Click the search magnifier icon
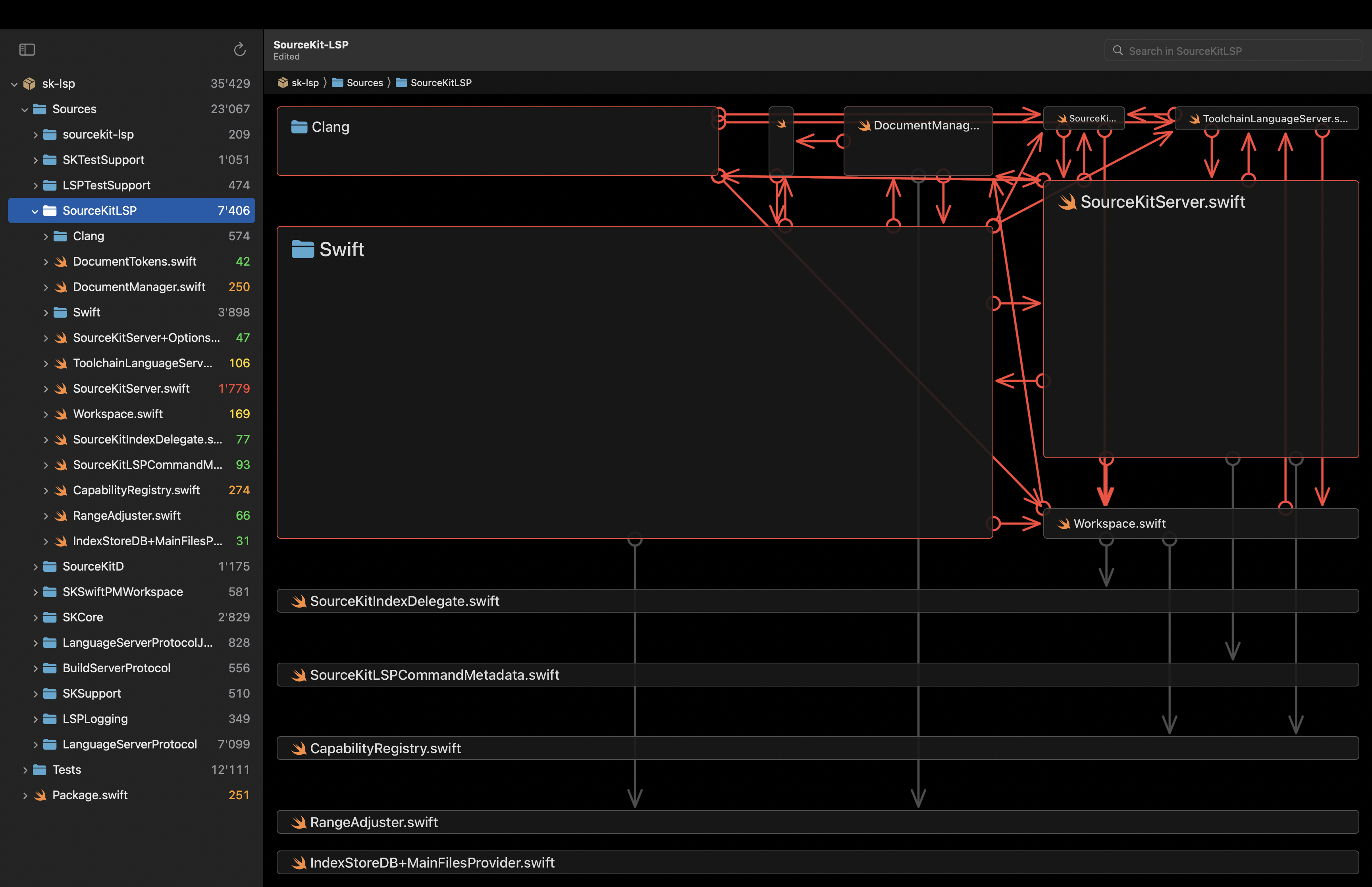The height and width of the screenshot is (887, 1372). [x=1118, y=51]
